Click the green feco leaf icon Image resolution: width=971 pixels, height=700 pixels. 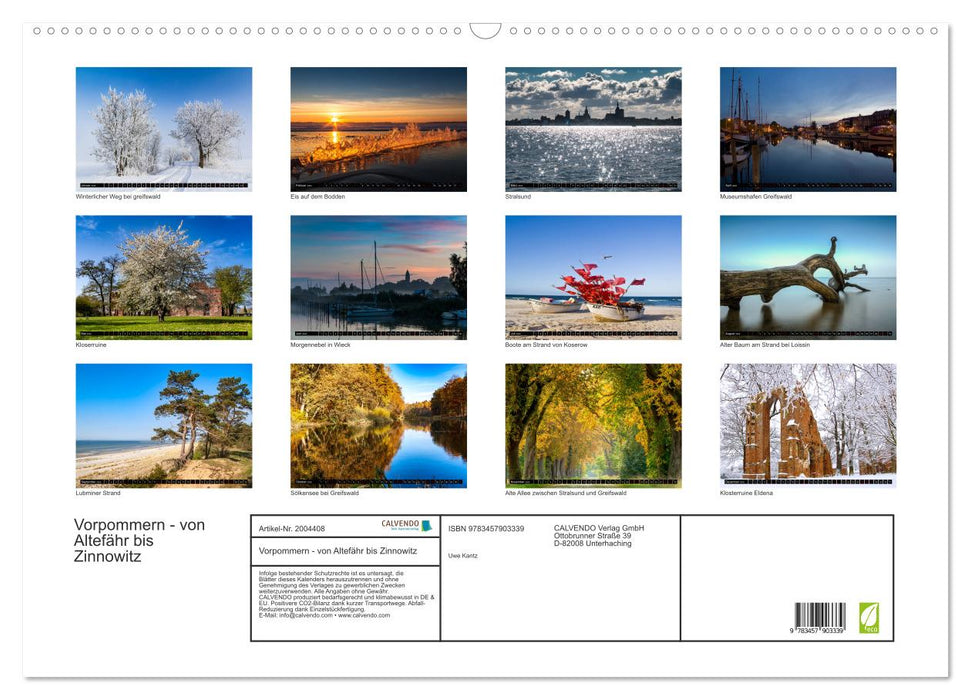click(869, 617)
